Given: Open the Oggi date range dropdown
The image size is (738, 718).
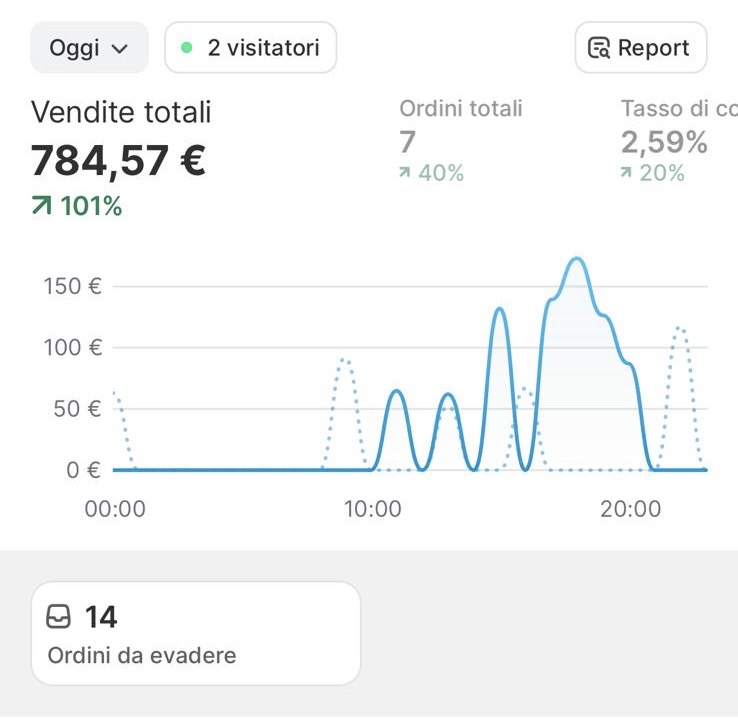Looking at the screenshot, I should [x=89, y=48].
